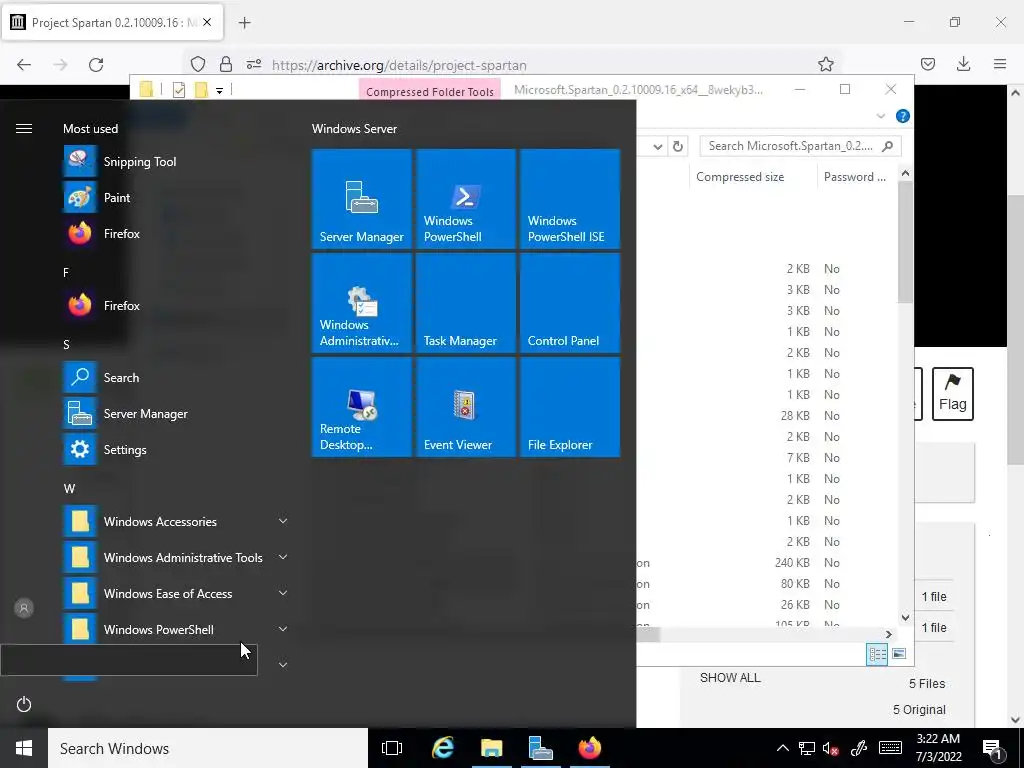Launch the Event Viewer tile
1024x768 pixels.
point(466,407)
